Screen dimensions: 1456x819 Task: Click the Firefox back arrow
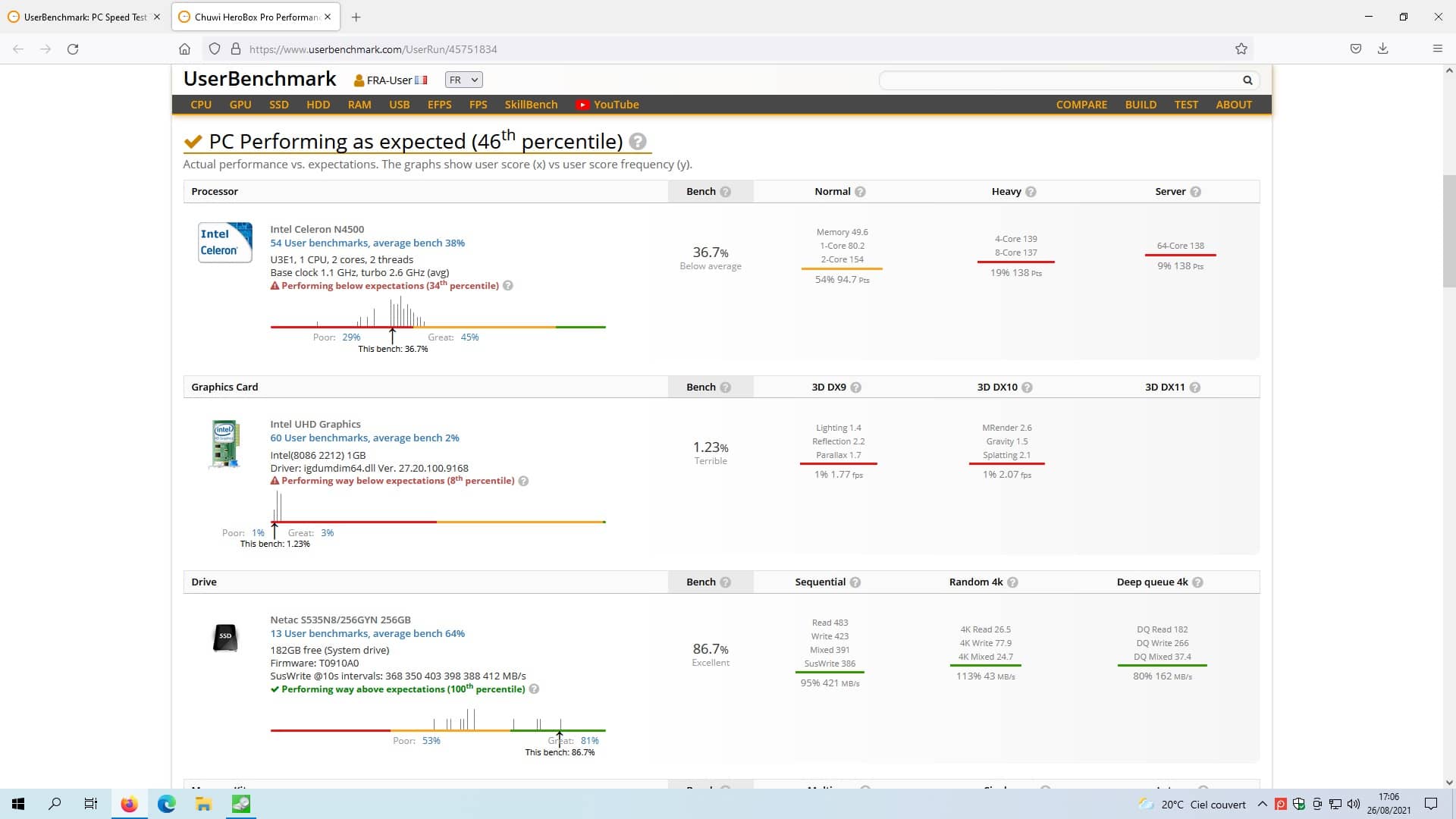tap(18, 49)
